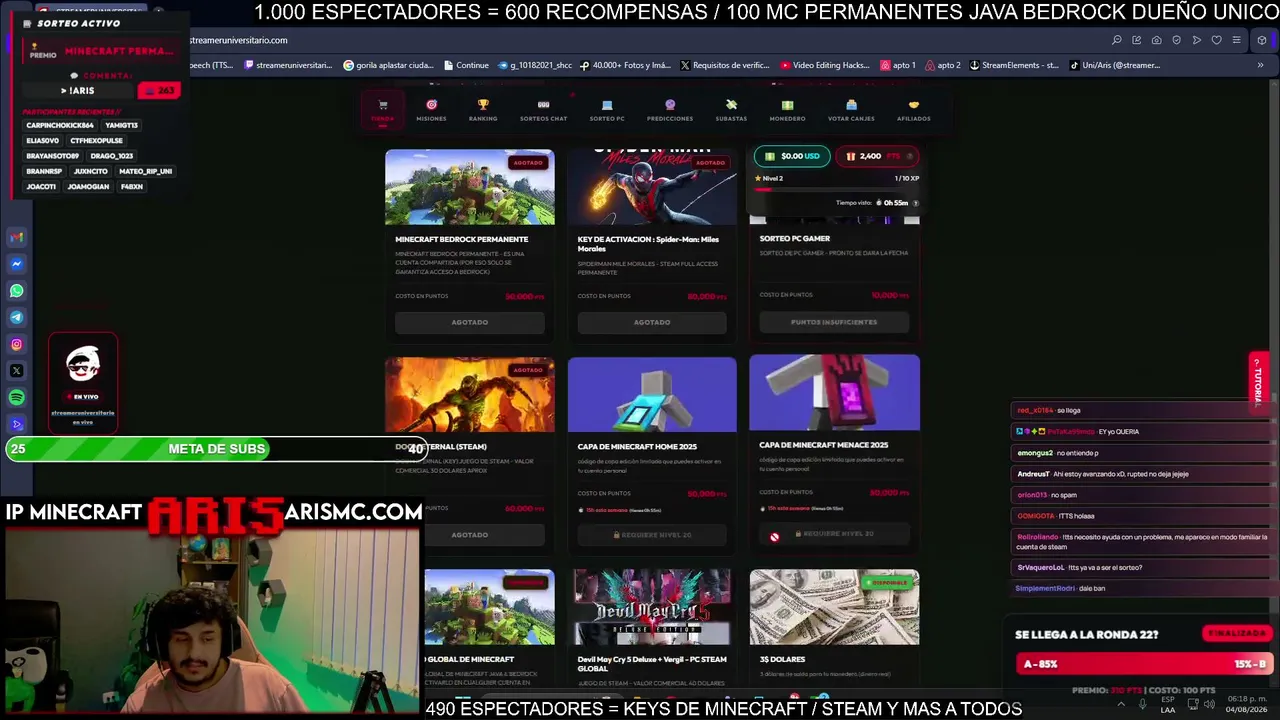Open the extensions cube icon
1280x720 pixels.
tap(1262, 40)
